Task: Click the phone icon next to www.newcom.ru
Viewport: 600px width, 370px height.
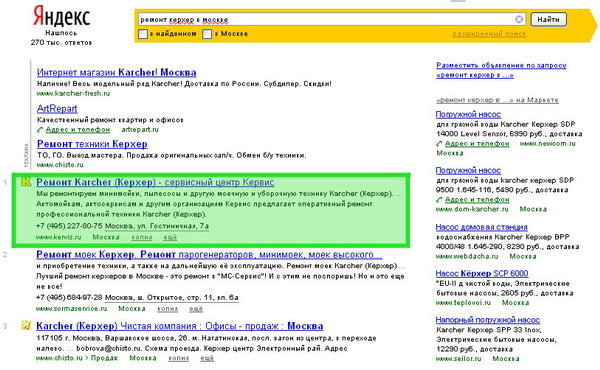Action: pyautogui.click(x=439, y=144)
